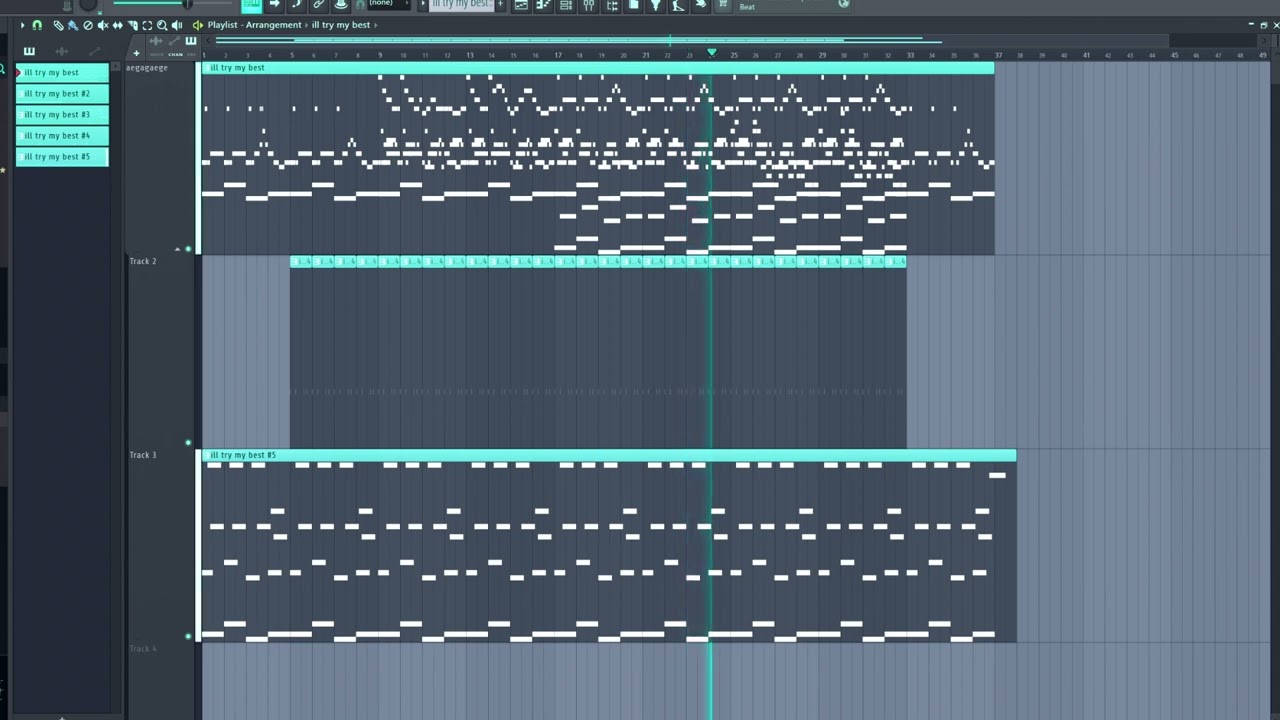Select the Slip tool
The image size is (1280, 720).
[x=118, y=25]
